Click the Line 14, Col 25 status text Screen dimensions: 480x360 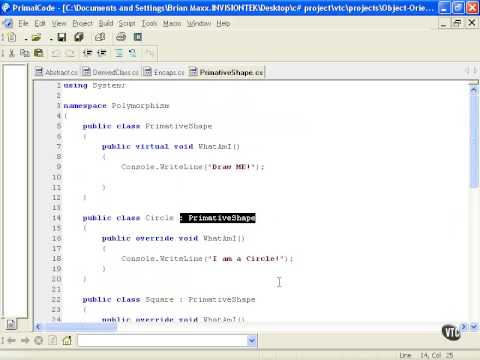(x=426, y=355)
